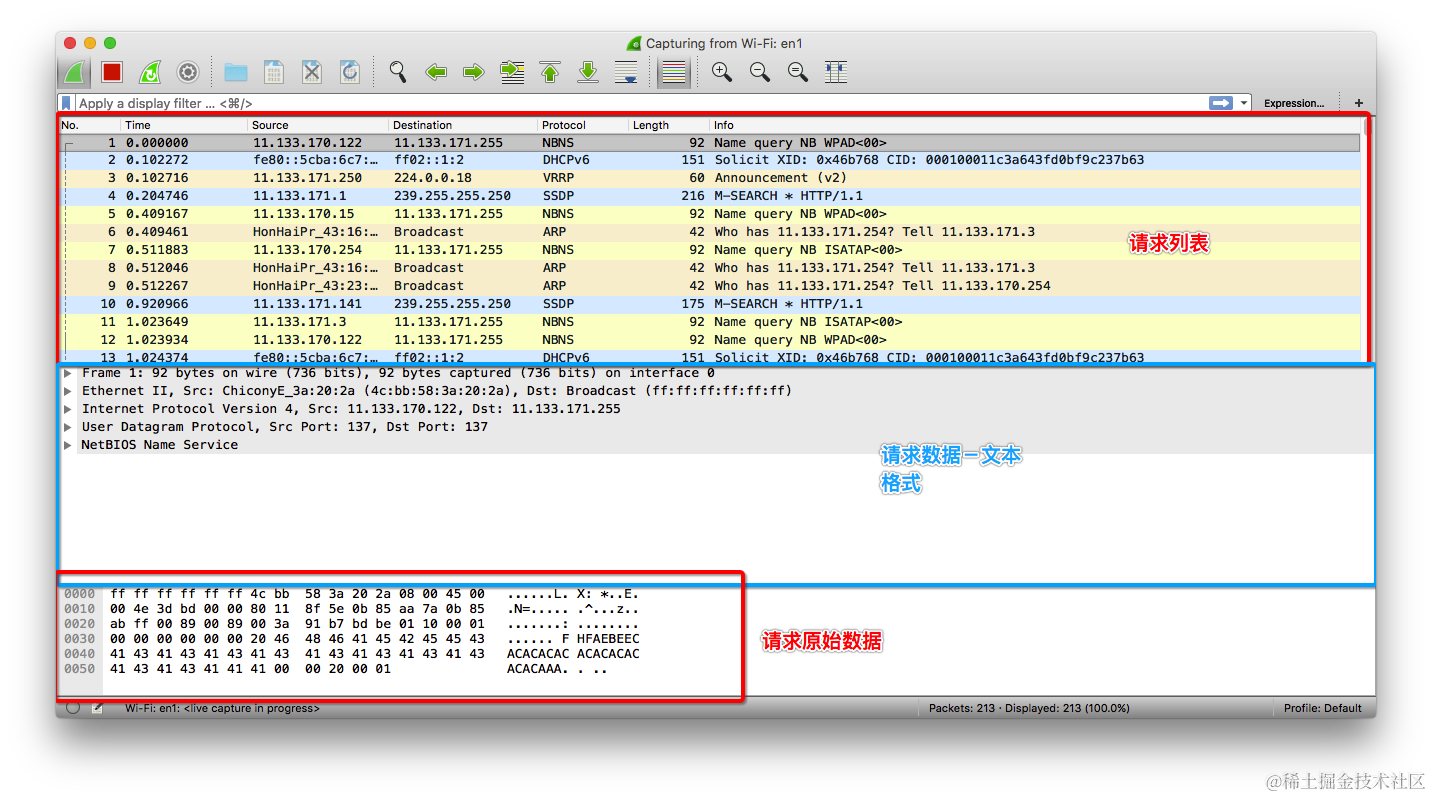
Task: Click hex bytes row at offset 0000
Action: (x=297, y=594)
